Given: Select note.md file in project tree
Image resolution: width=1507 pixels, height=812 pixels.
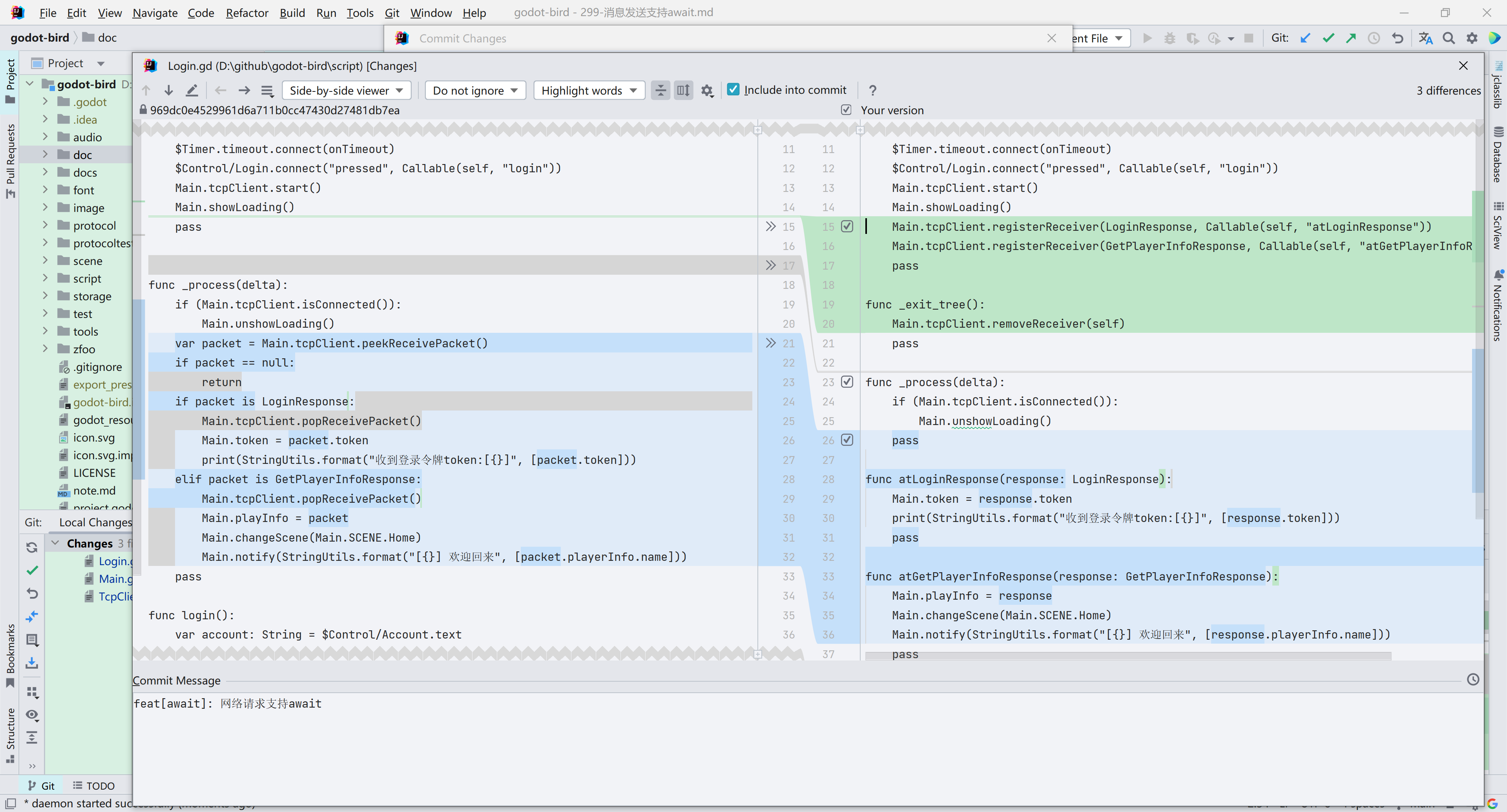Looking at the screenshot, I should [94, 490].
